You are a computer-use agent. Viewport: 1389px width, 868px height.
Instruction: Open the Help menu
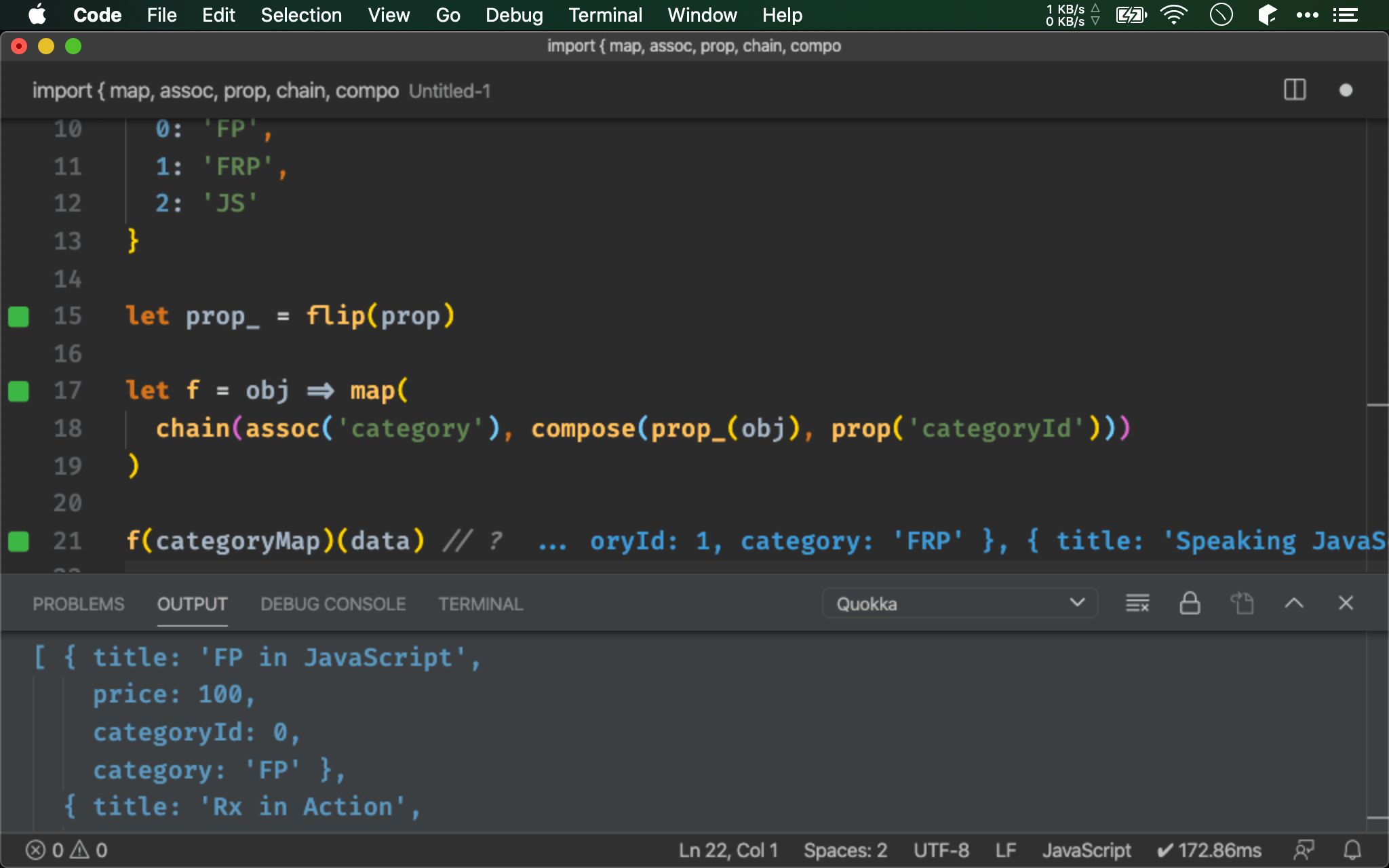click(x=782, y=15)
